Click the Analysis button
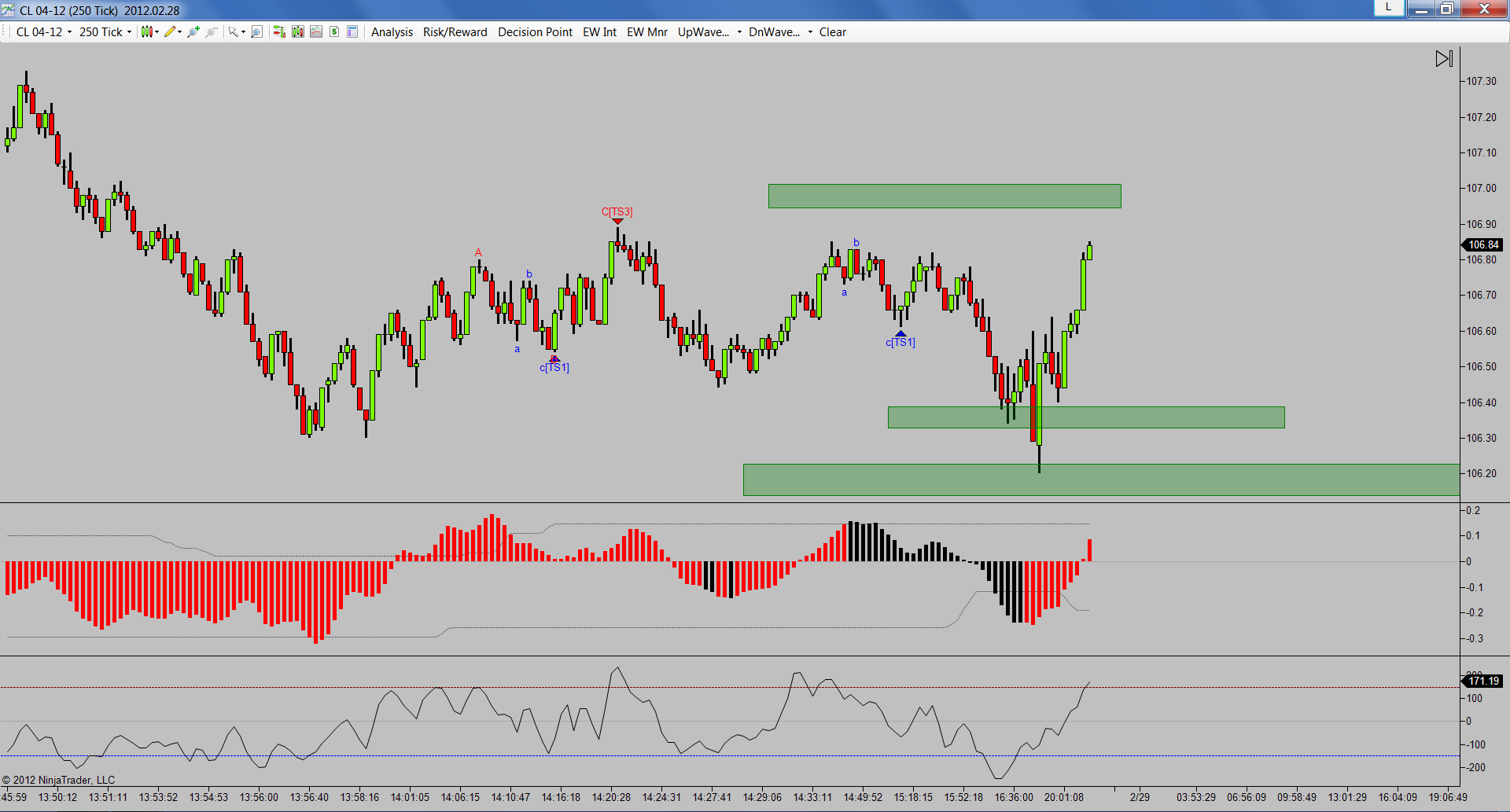The height and width of the screenshot is (812, 1510). (x=392, y=32)
